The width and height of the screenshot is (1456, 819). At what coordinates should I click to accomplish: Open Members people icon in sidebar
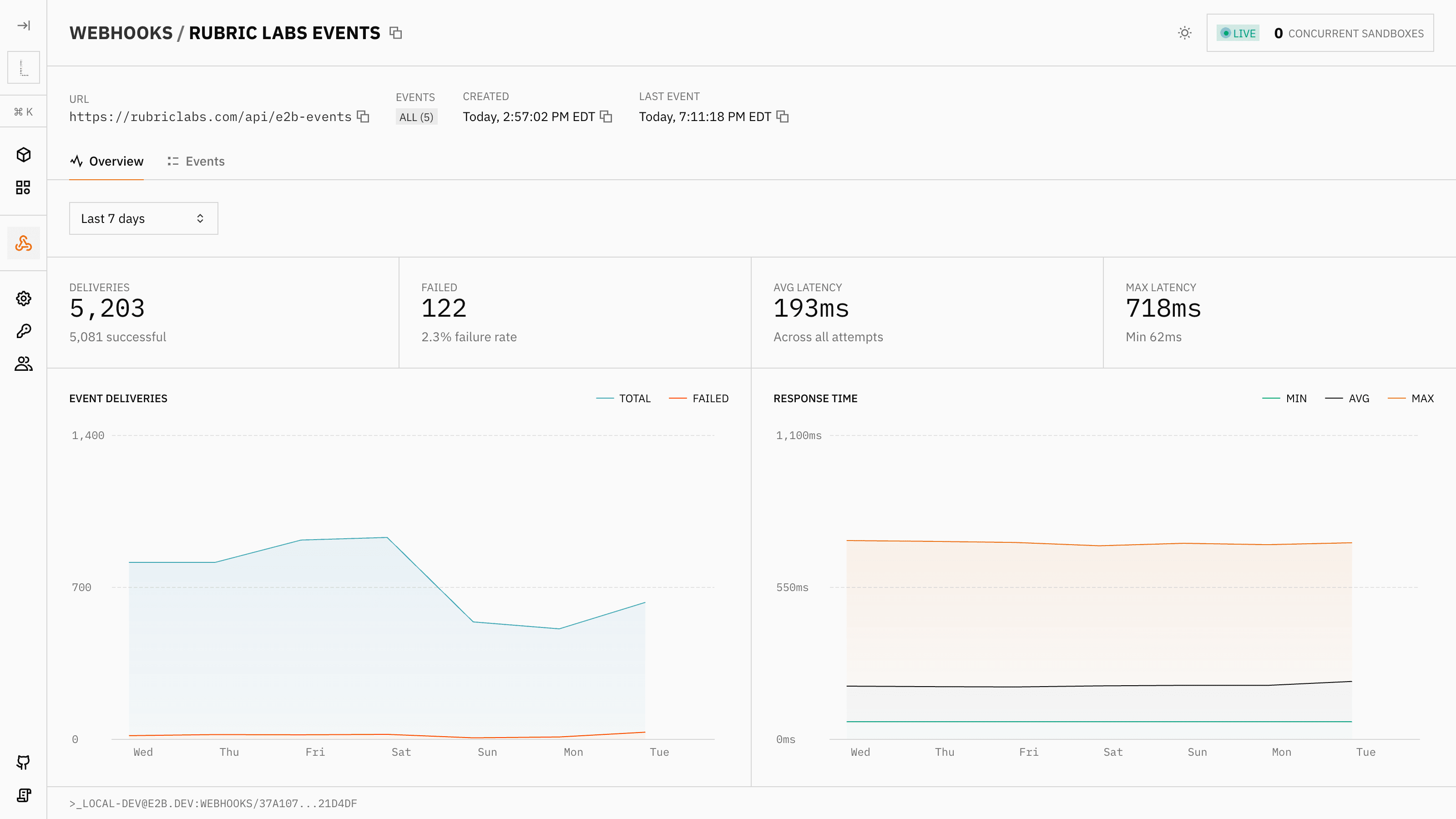(23, 364)
